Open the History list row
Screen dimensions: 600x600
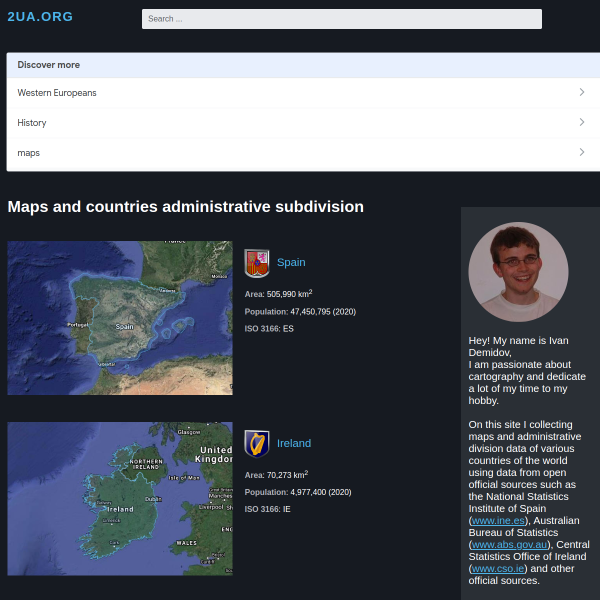tap(303, 122)
